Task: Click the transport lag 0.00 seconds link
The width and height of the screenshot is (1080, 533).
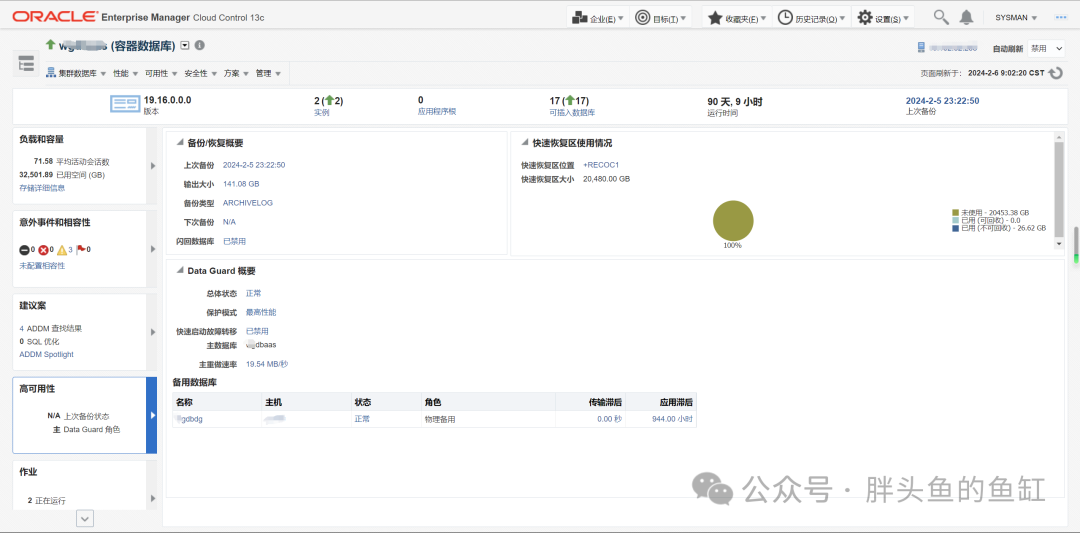Action: click(610, 419)
